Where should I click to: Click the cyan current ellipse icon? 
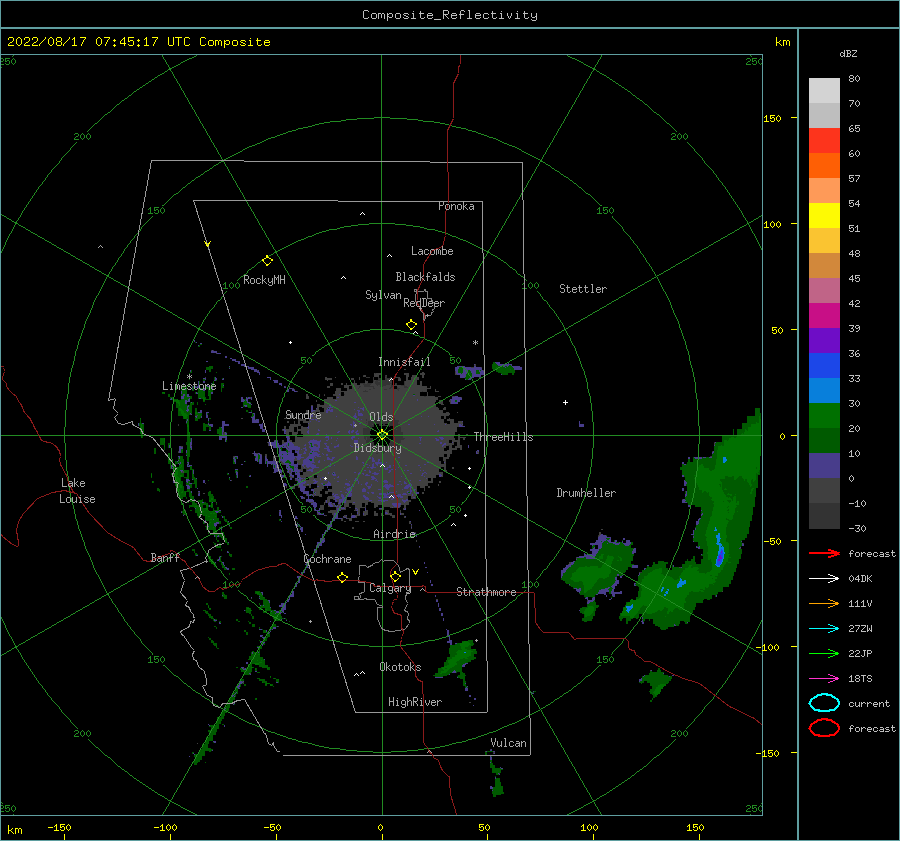(824, 703)
